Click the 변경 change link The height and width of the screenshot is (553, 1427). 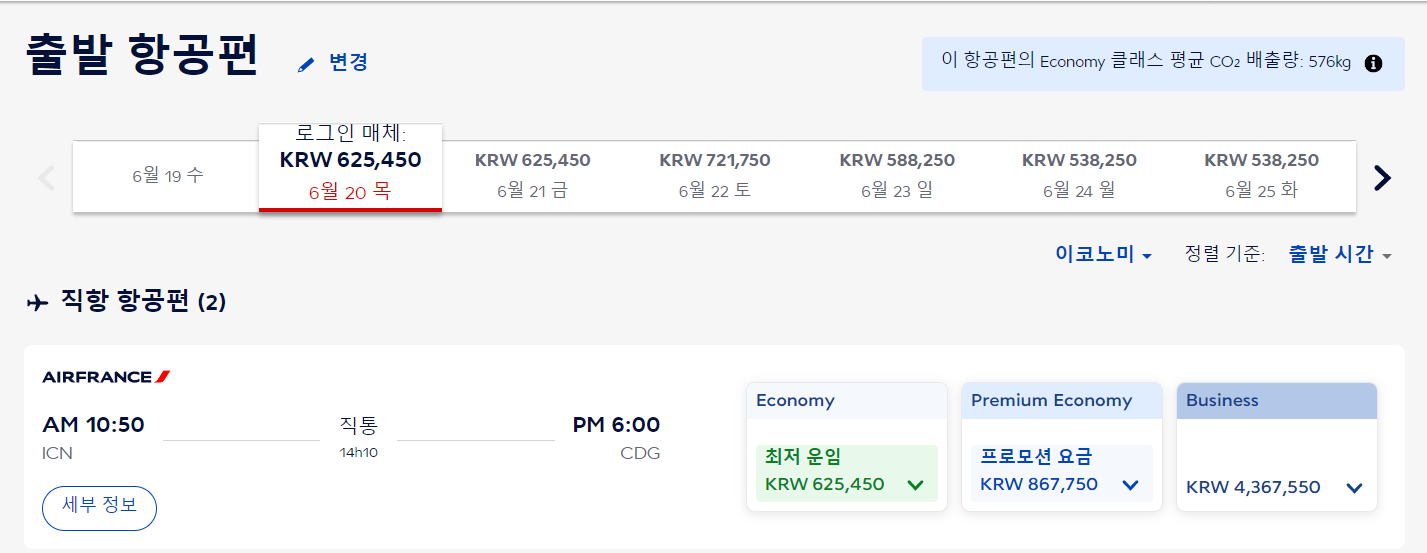coord(348,62)
